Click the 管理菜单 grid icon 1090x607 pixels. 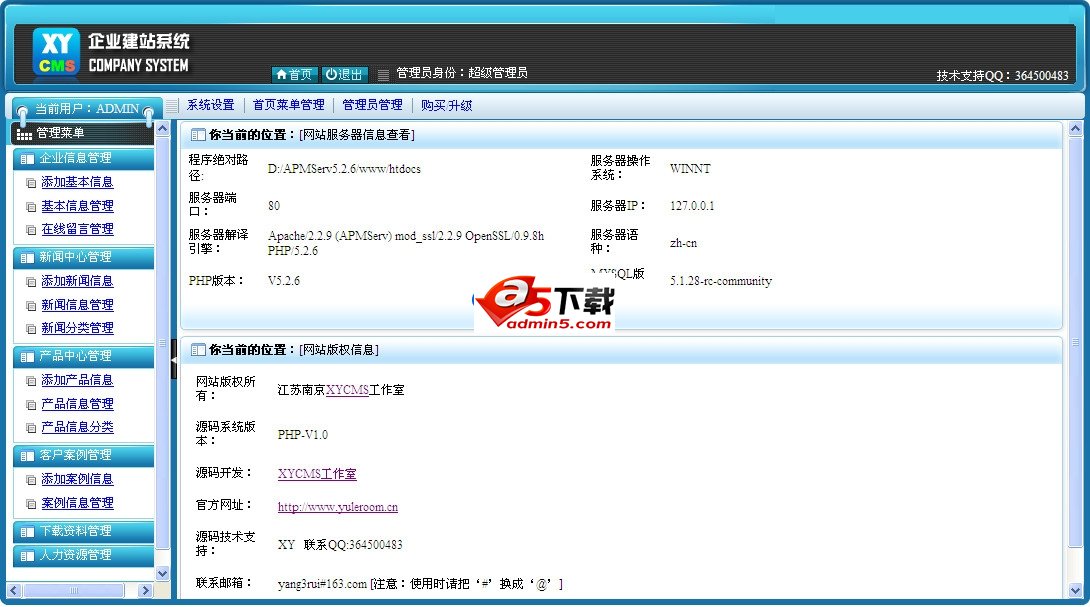24,134
